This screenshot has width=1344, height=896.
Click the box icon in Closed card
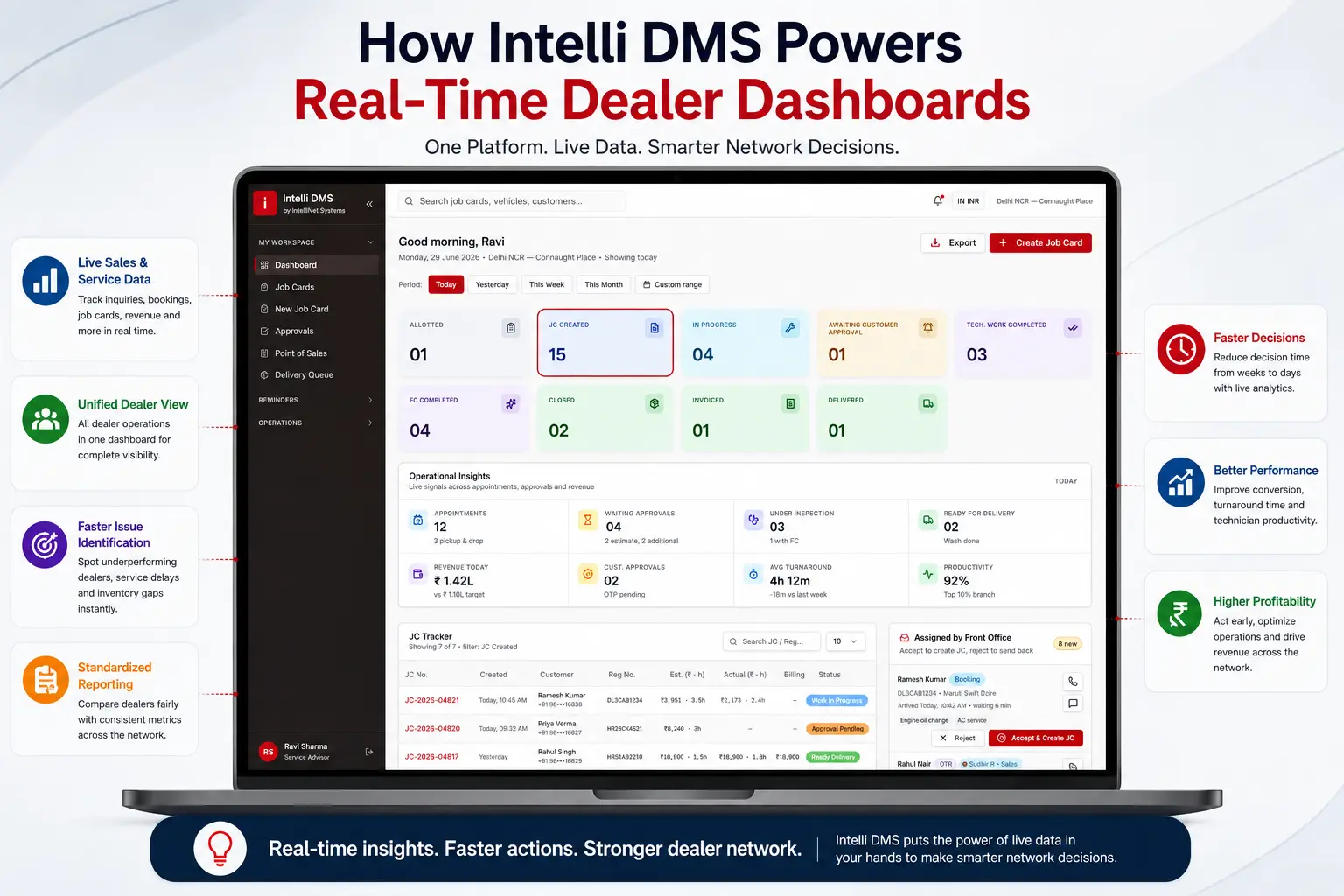(x=654, y=403)
